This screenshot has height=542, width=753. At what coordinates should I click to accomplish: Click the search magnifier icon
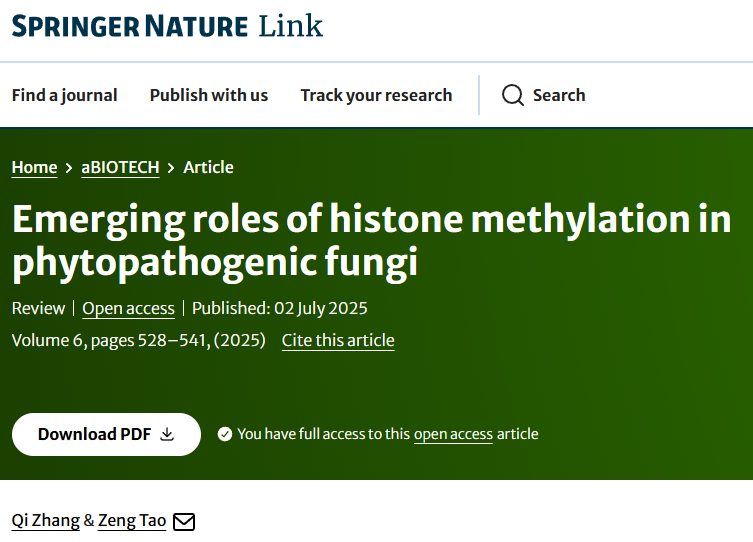tap(513, 95)
